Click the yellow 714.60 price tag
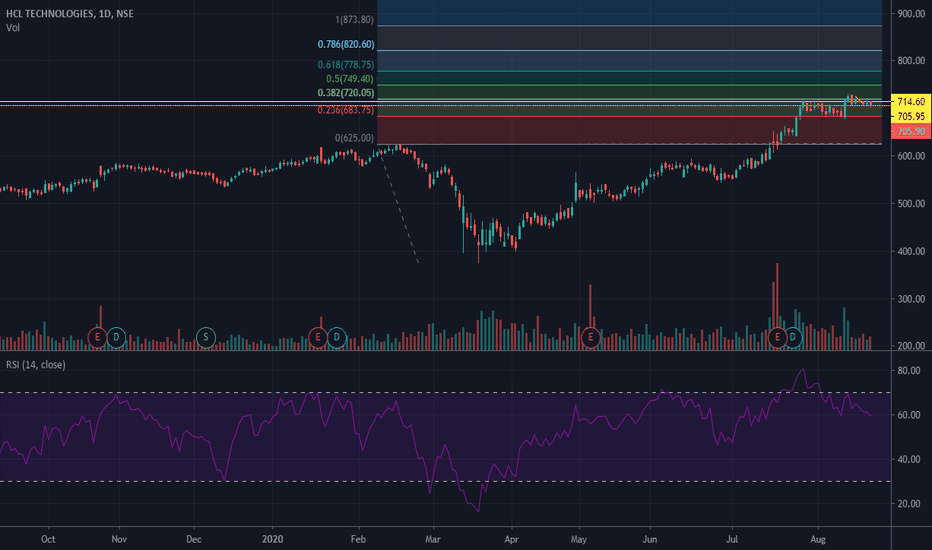The height and width of the screenshot is (550, 932). tap(911, 102)
